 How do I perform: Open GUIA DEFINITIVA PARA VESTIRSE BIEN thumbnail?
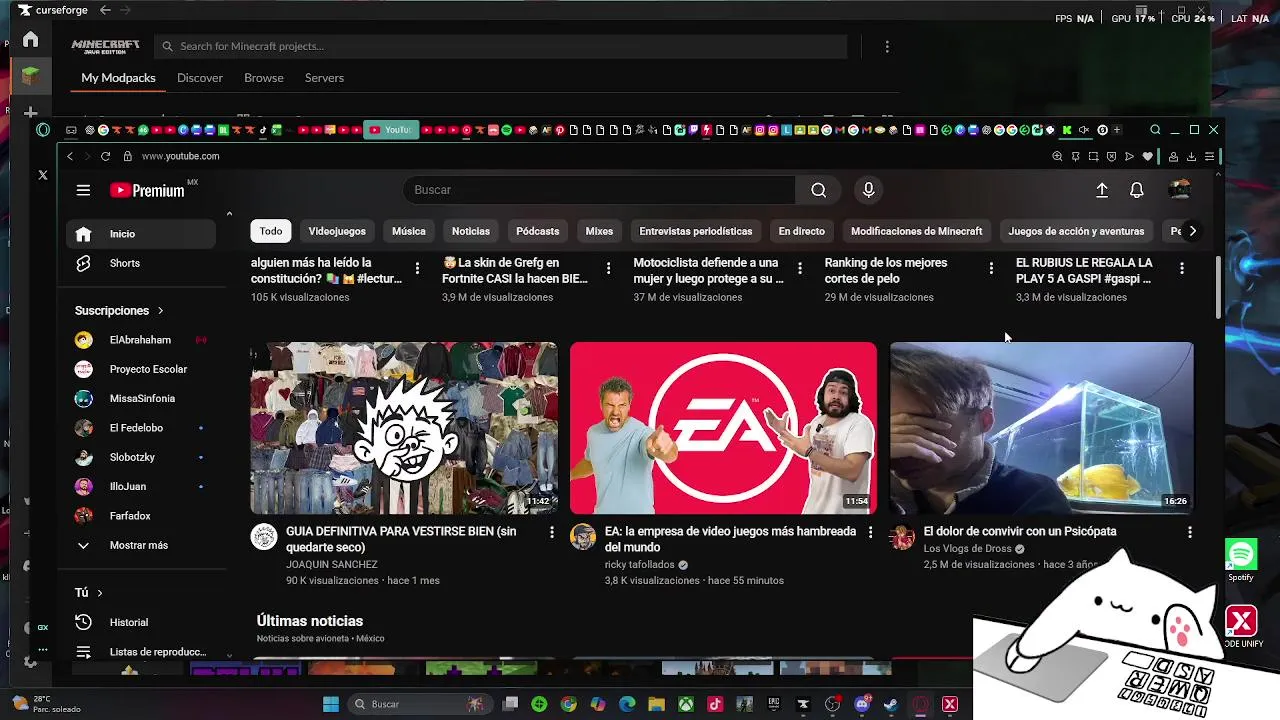click(x=404, y=428)
